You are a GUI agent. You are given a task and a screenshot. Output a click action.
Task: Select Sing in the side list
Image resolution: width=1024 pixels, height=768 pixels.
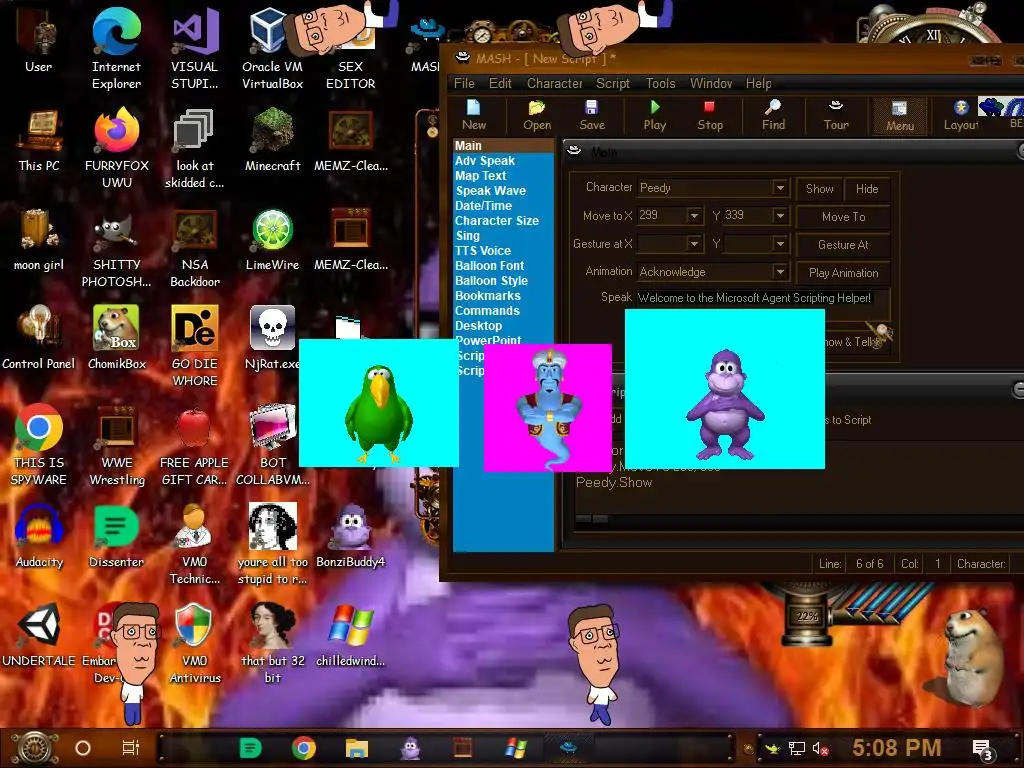click(x=504, y=236)
